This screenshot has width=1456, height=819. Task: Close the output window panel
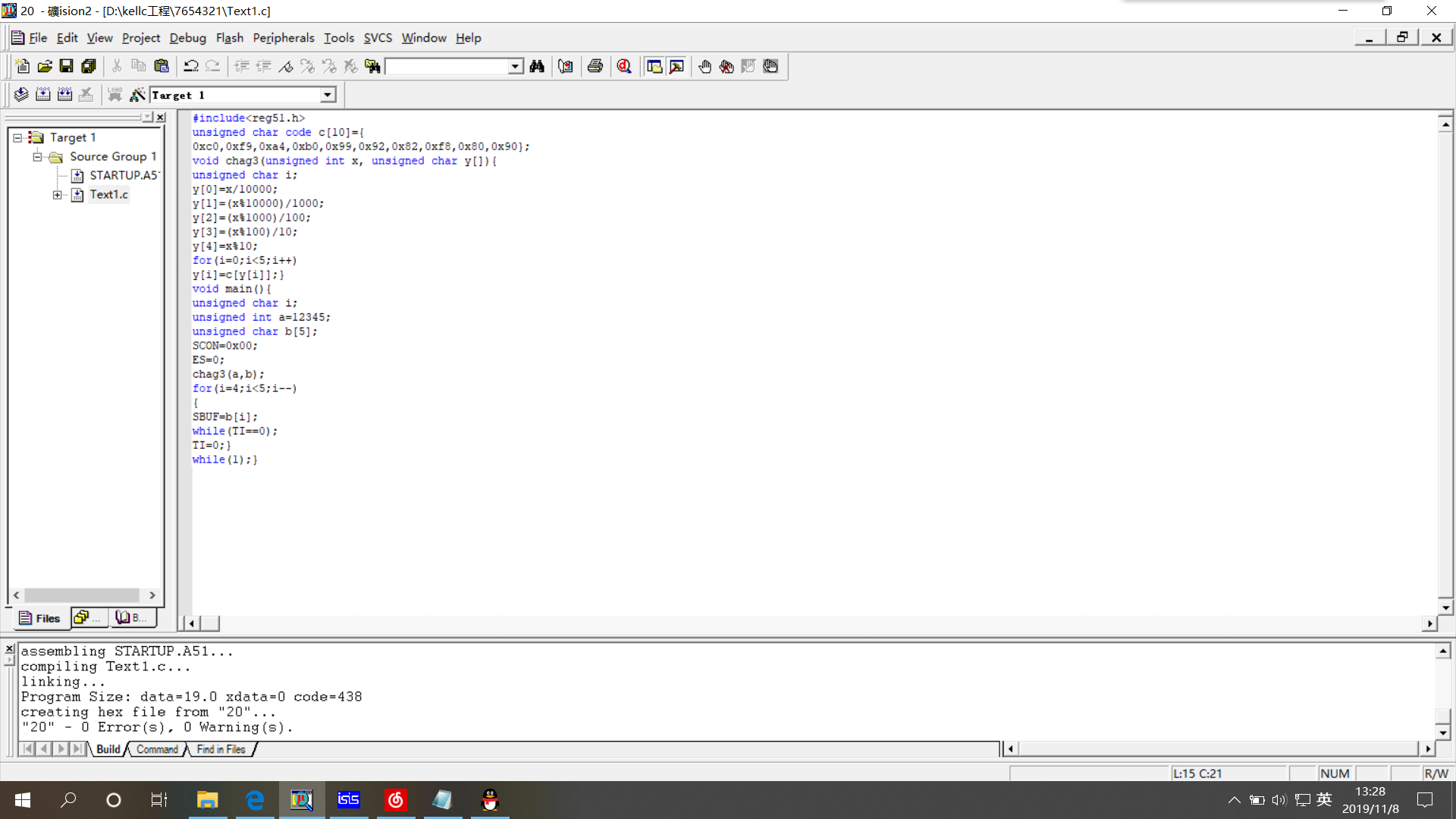click(x=10, y=649)
